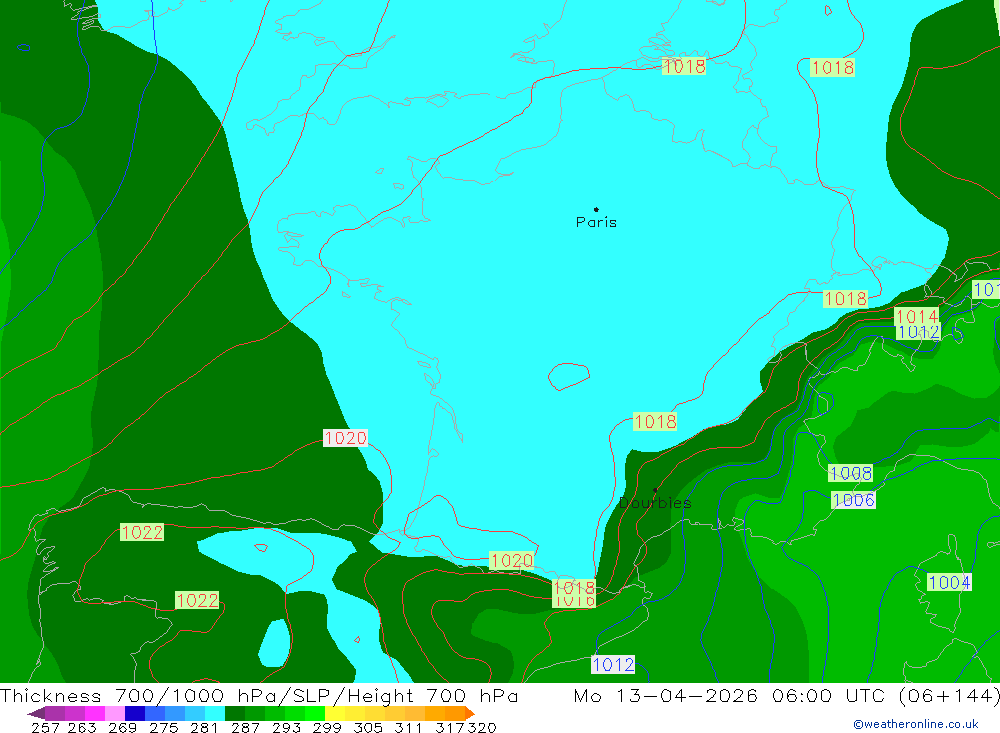This screenshot has height=733, width=1000.
Task: Click the blue 1008 pressure label
Action: click(x=851, y=473)
